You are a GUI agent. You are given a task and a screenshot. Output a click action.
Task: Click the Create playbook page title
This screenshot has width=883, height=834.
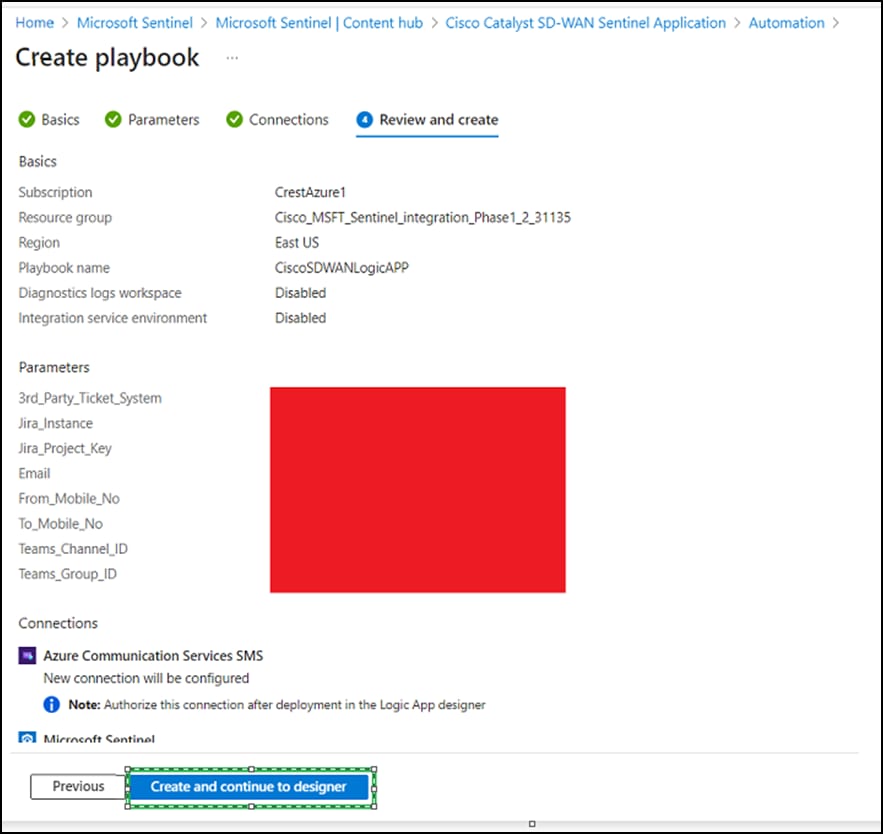(107, 57)
